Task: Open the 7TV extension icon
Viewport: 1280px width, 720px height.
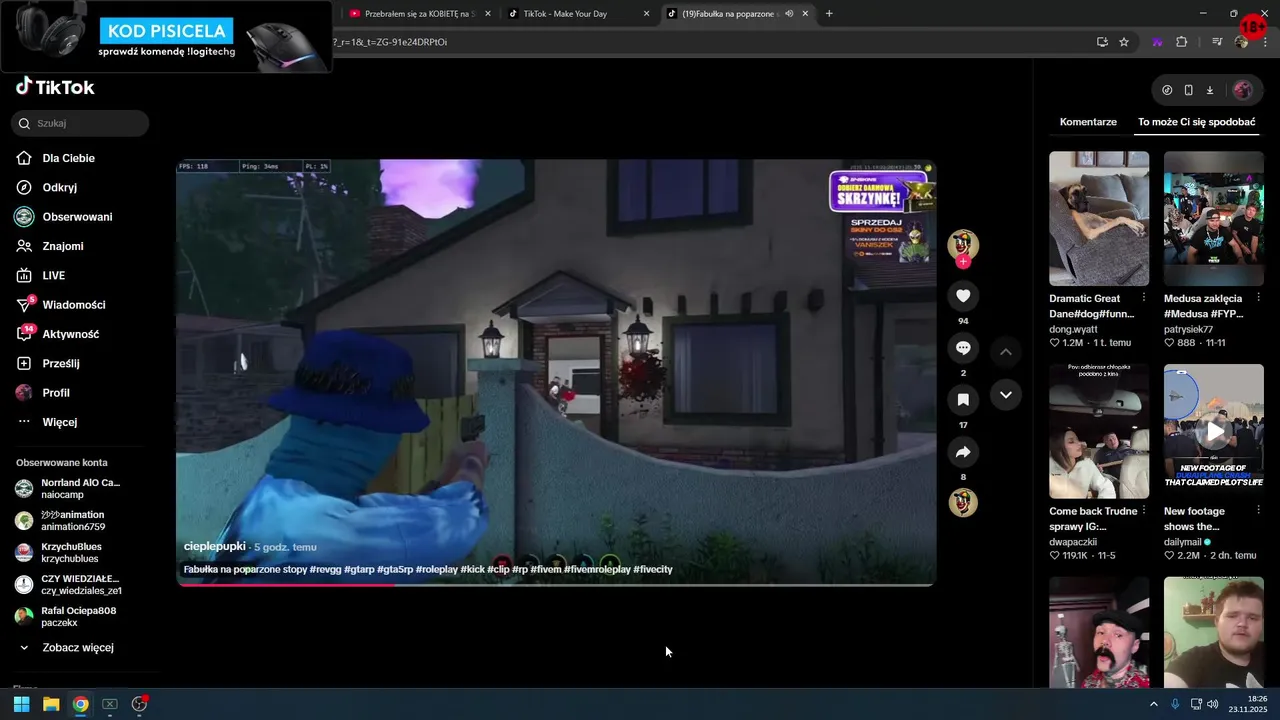Action: [1158, 42]
